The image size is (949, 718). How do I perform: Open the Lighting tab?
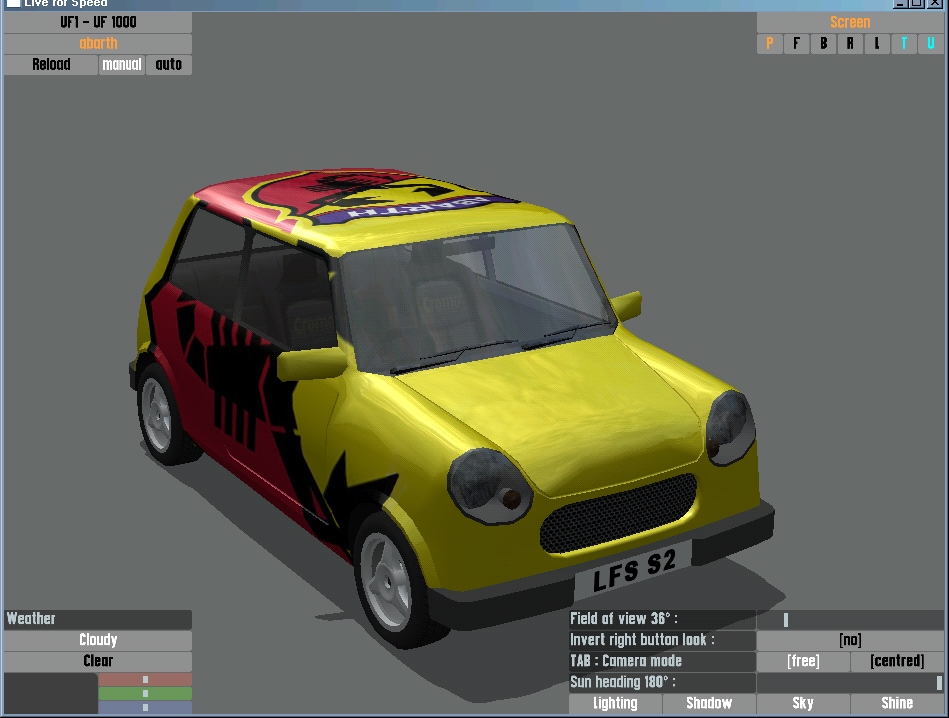pyautogui.click(x=615, y=703)
